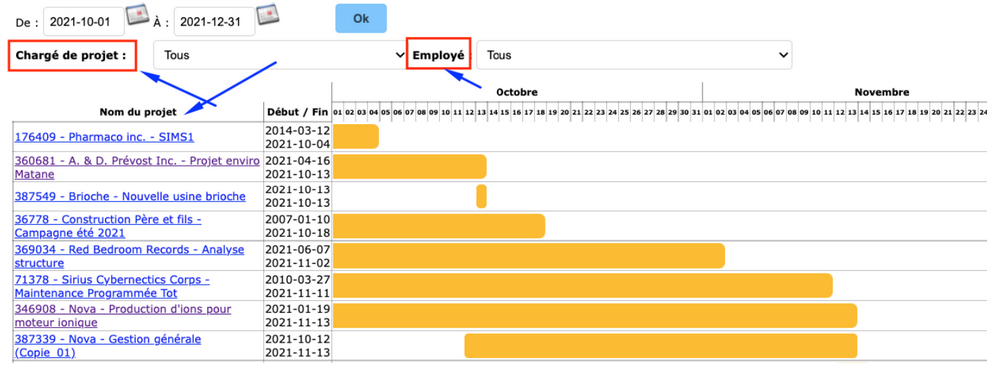Screen dimensions: 1007x373
Task: Click the Novembre month header
Action: [882, 92]
